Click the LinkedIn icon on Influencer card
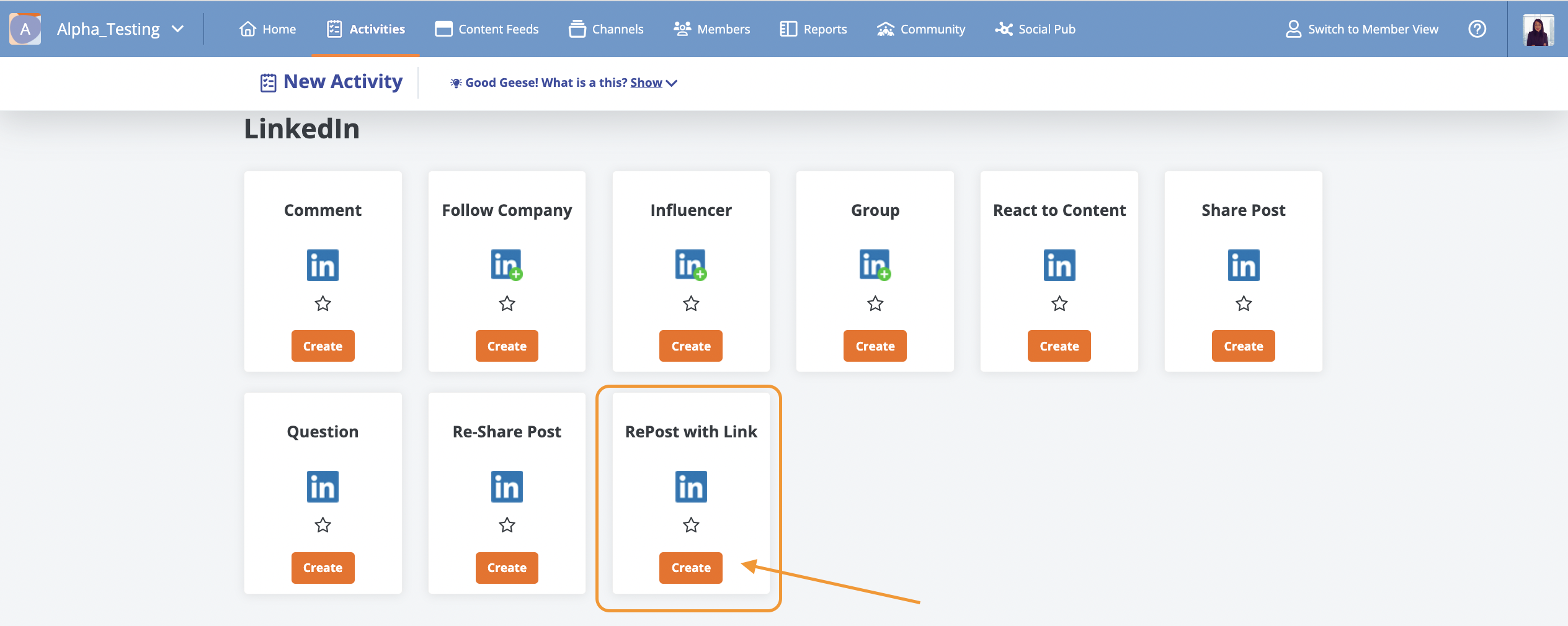This screenshot has width=1568, height=626. point(691,265)
